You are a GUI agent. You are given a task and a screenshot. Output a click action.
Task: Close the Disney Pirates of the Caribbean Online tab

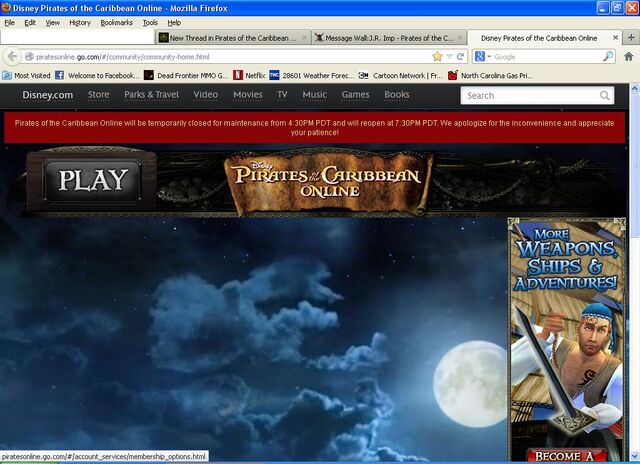coord(615,38)
